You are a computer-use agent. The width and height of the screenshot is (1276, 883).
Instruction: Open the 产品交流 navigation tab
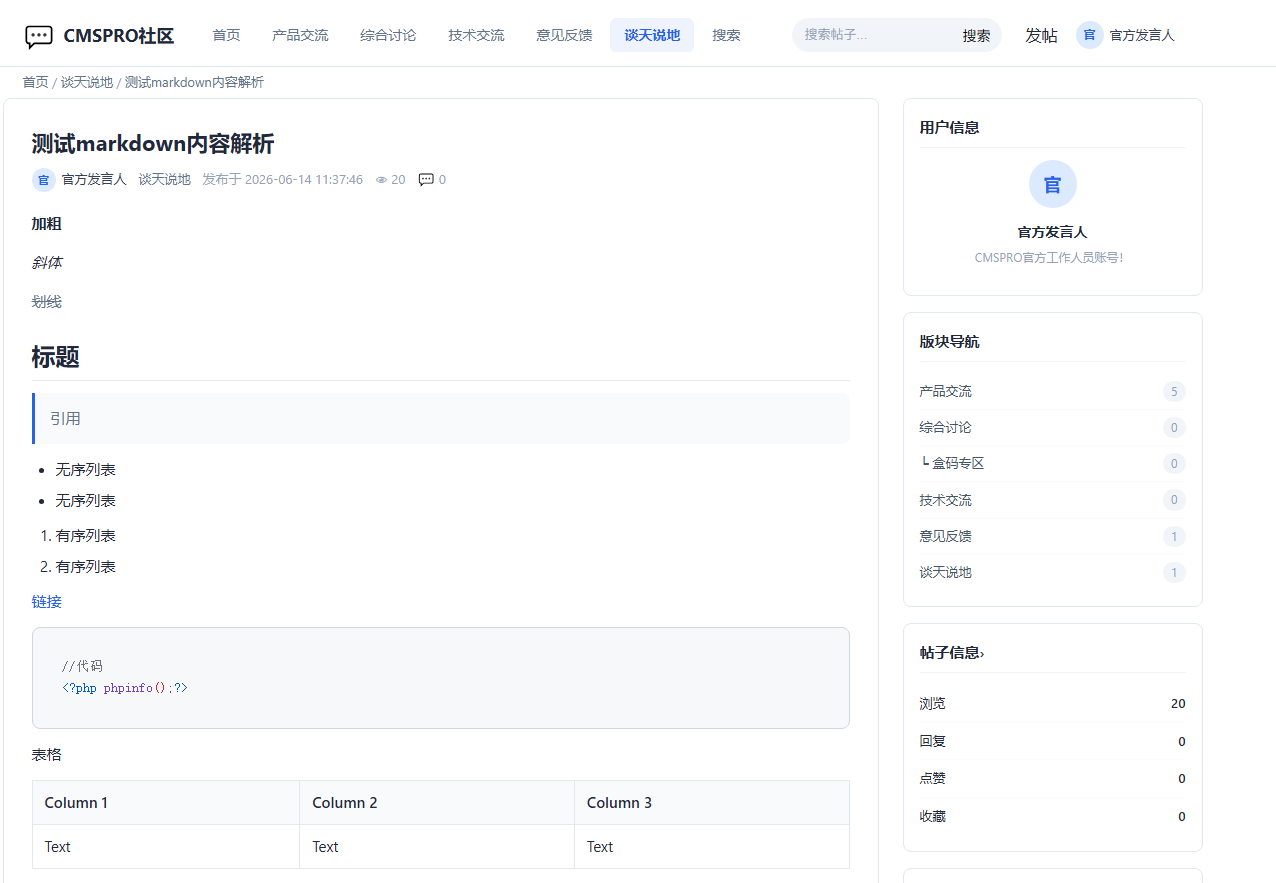(300, 35)
